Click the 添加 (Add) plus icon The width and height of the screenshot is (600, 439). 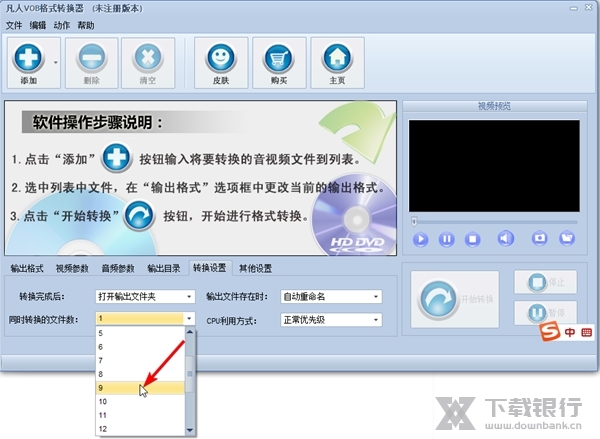[28, 58]
